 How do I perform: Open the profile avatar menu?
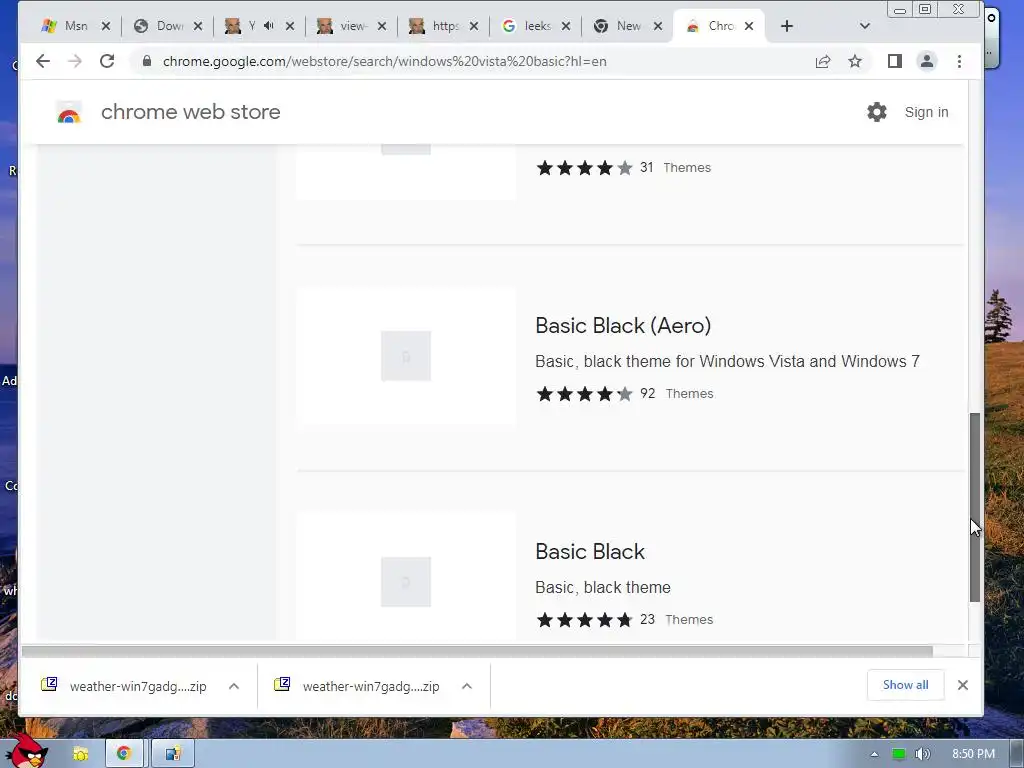[927, 61]
